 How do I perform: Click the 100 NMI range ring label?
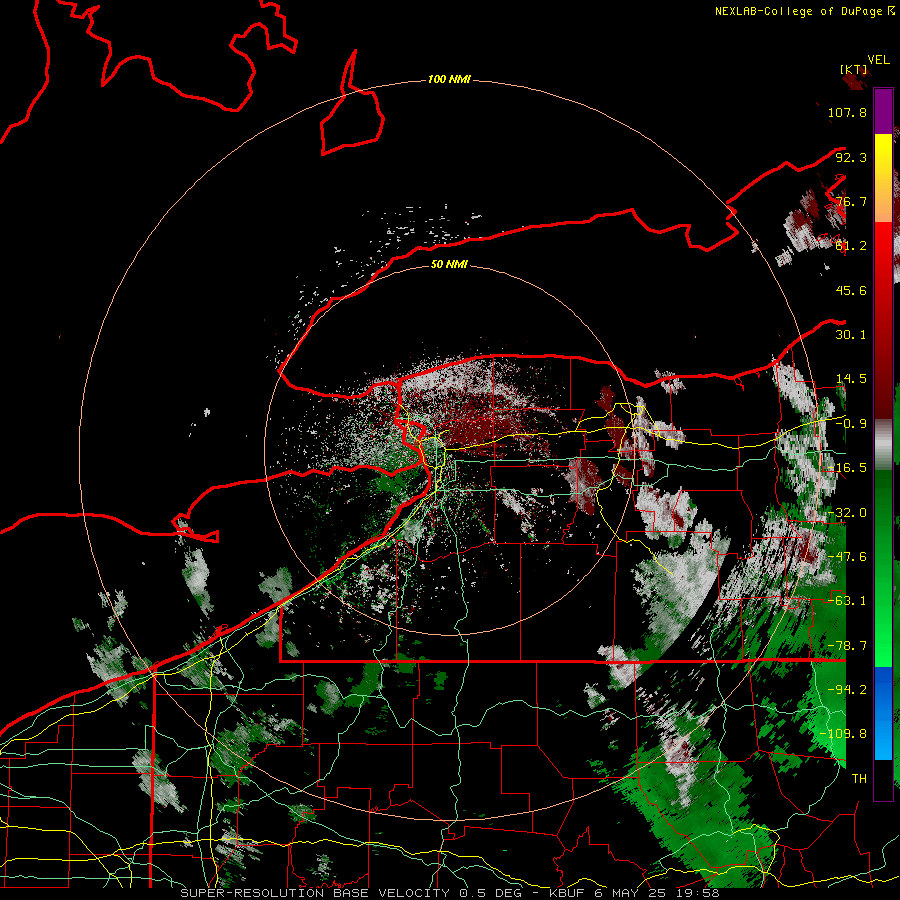point(449,79)
